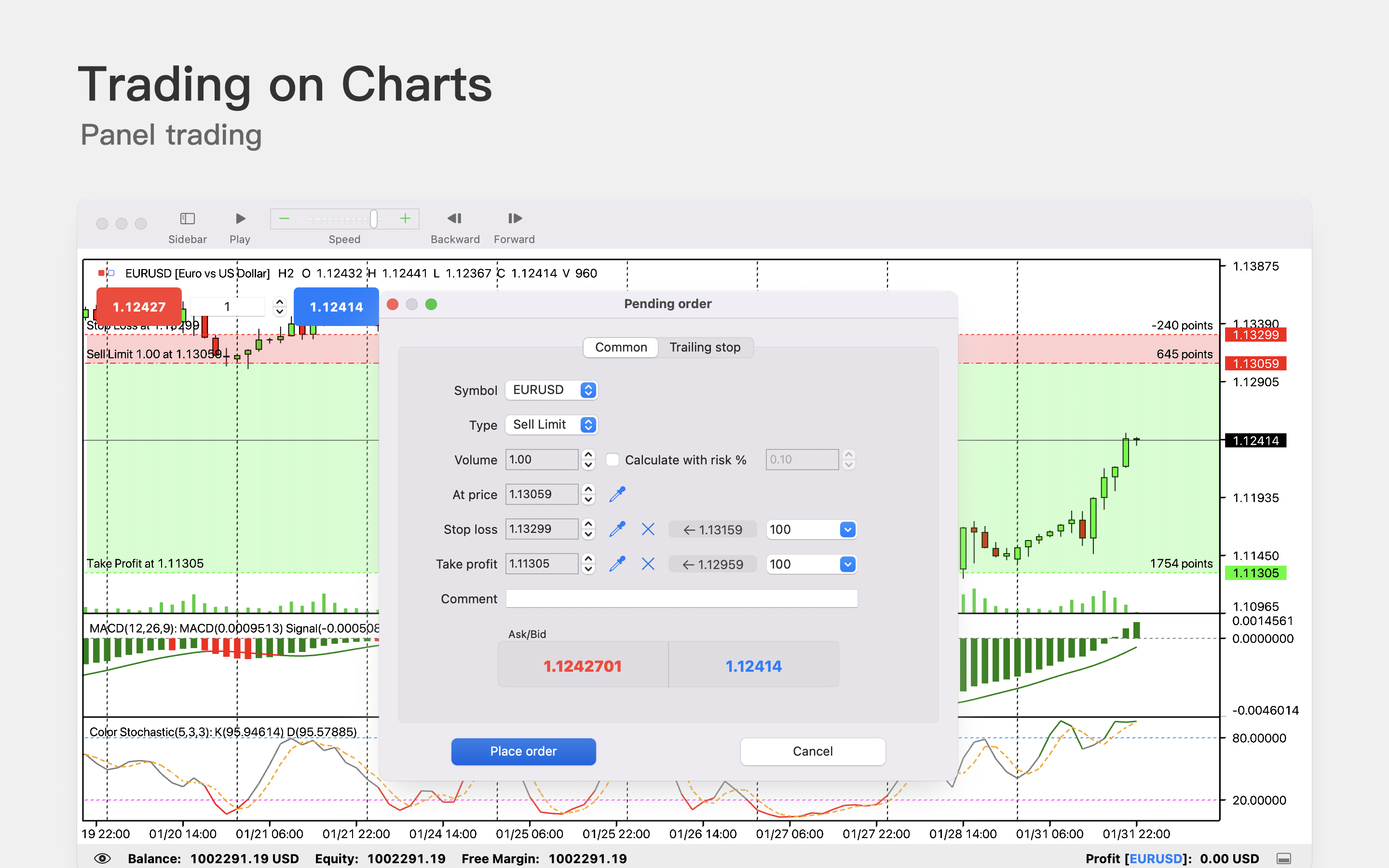
Task: Clear Take profit with the X icon
Action: (648, 564)
